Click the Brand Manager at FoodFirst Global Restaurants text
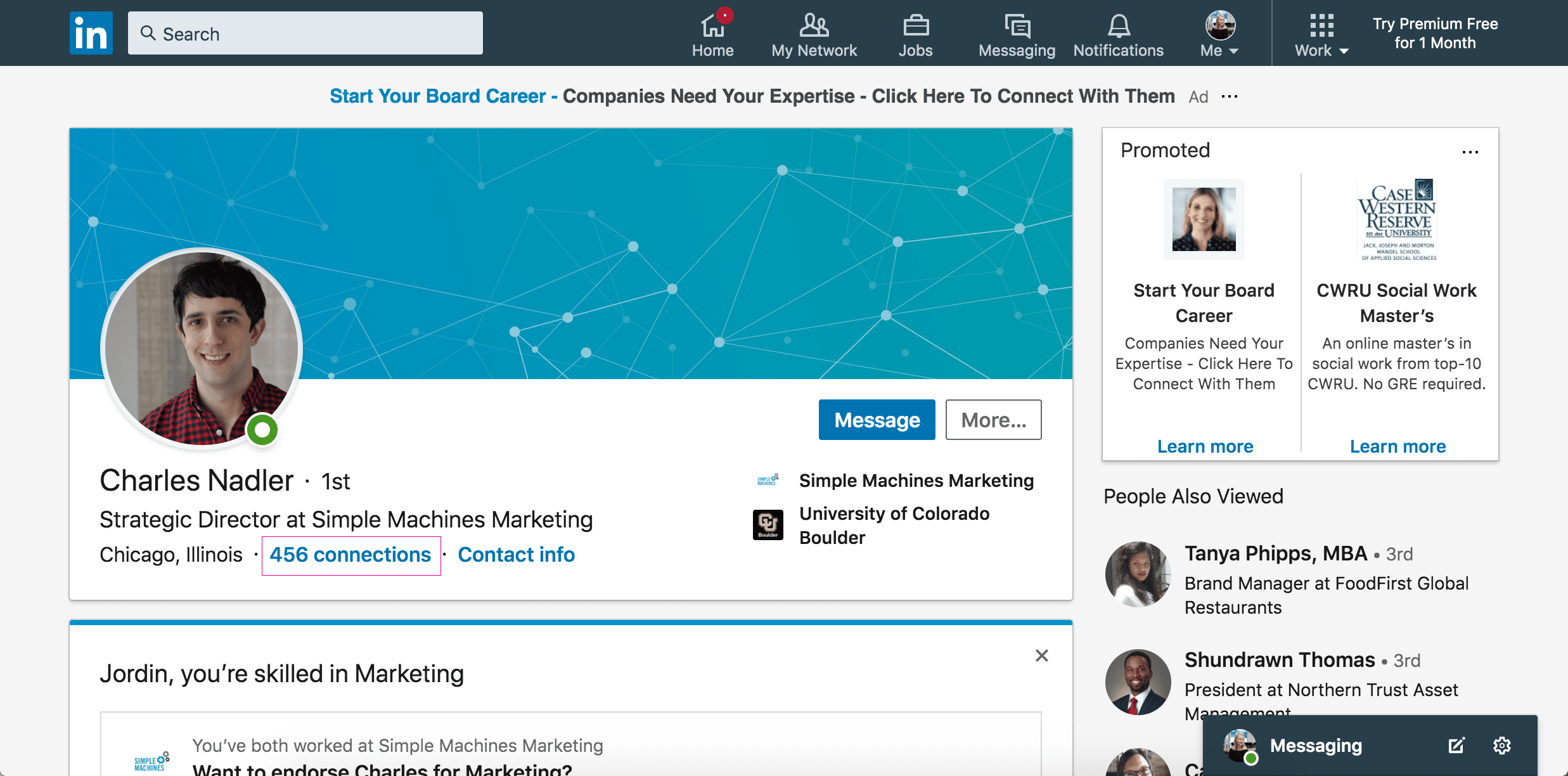This screenshot has height=776, width=1568. [1327, 595]
